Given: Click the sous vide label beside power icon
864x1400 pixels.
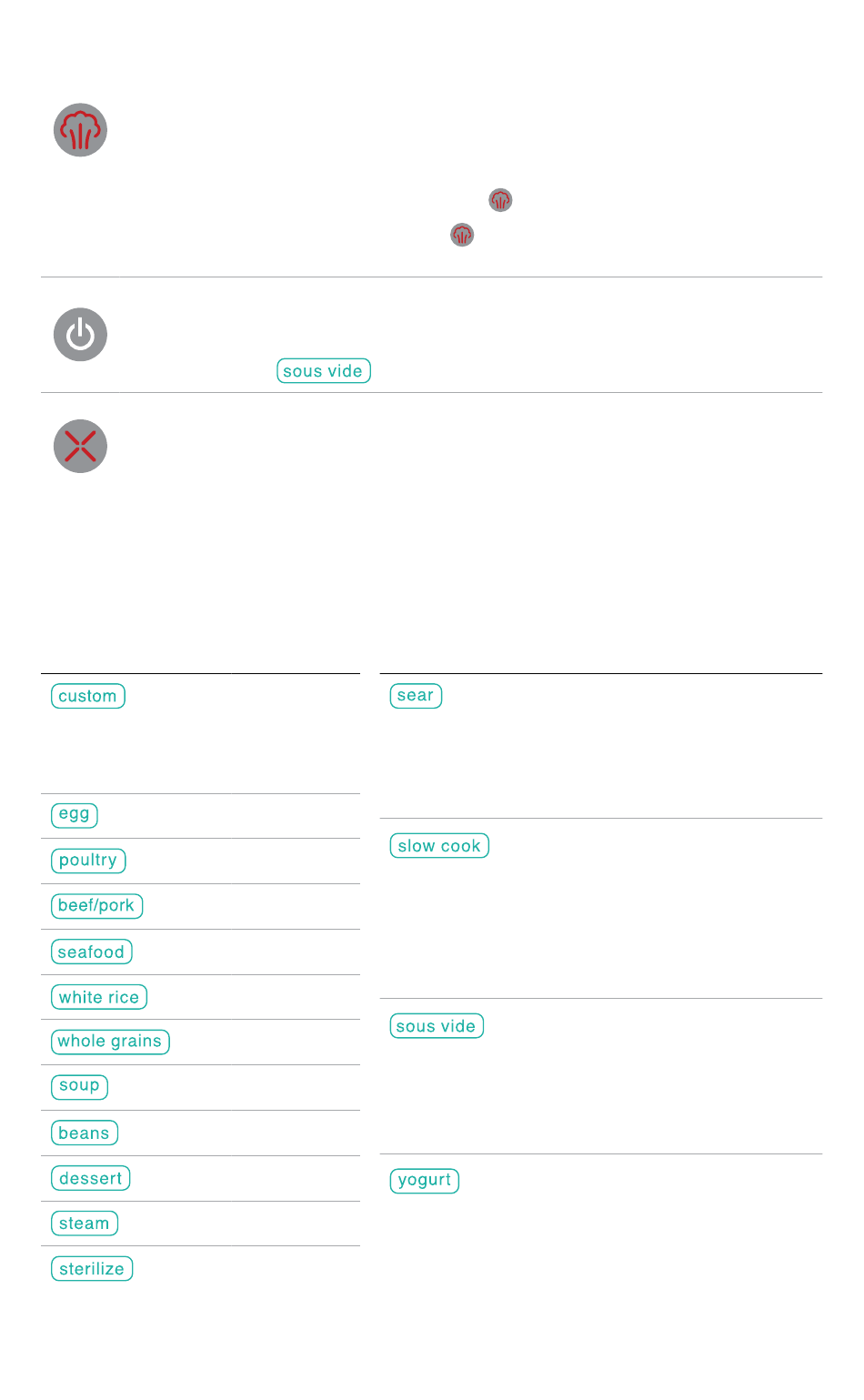Looking at the screenshot, I should point(324,371).
